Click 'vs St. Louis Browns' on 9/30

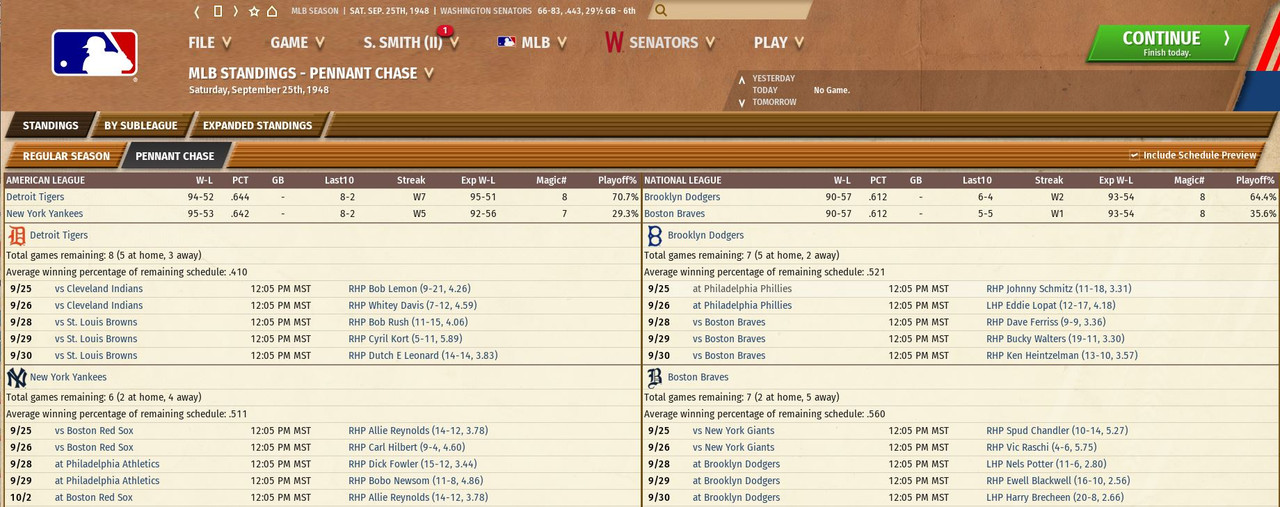[96, 355]
